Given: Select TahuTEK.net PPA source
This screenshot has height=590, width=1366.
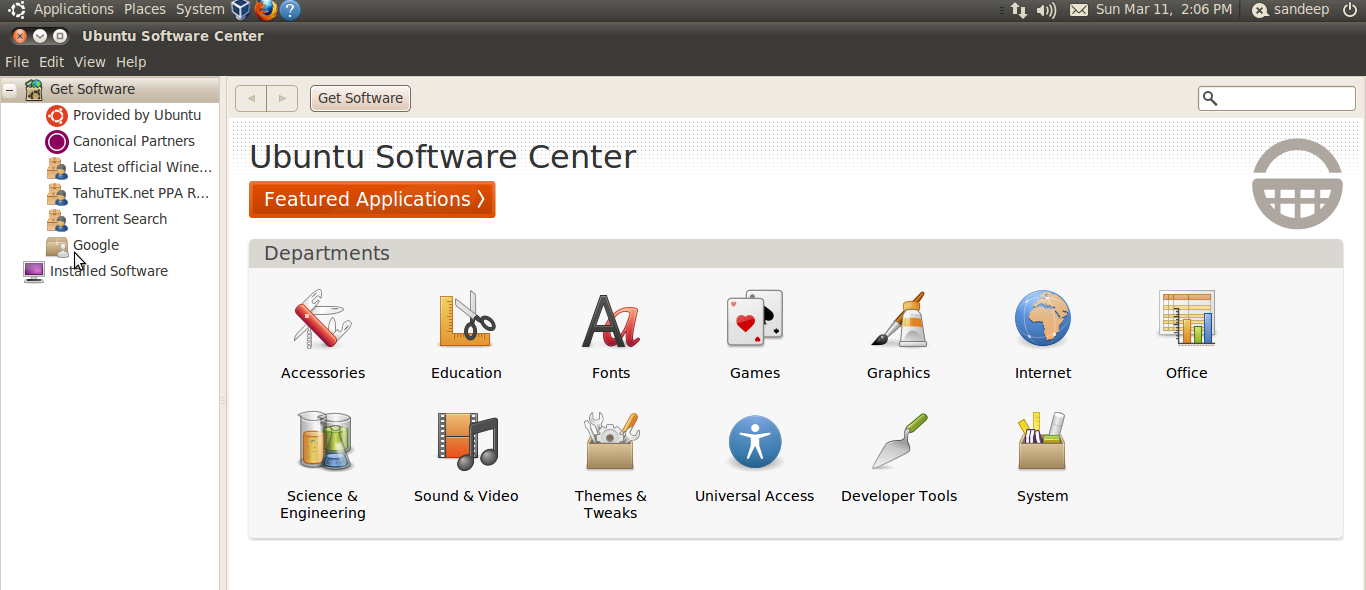Looking at the screenshot, I should 141,193.
